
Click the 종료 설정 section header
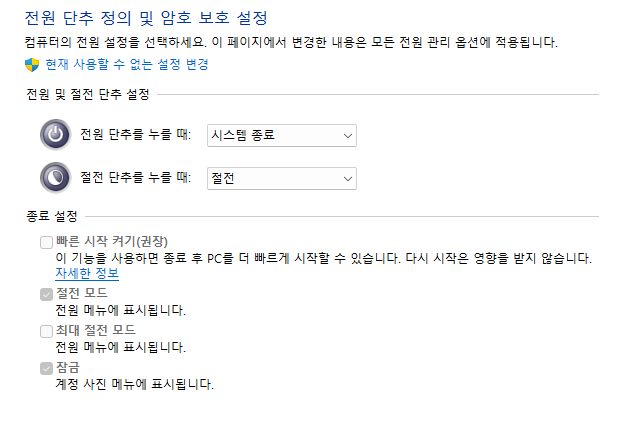[51, 215]
